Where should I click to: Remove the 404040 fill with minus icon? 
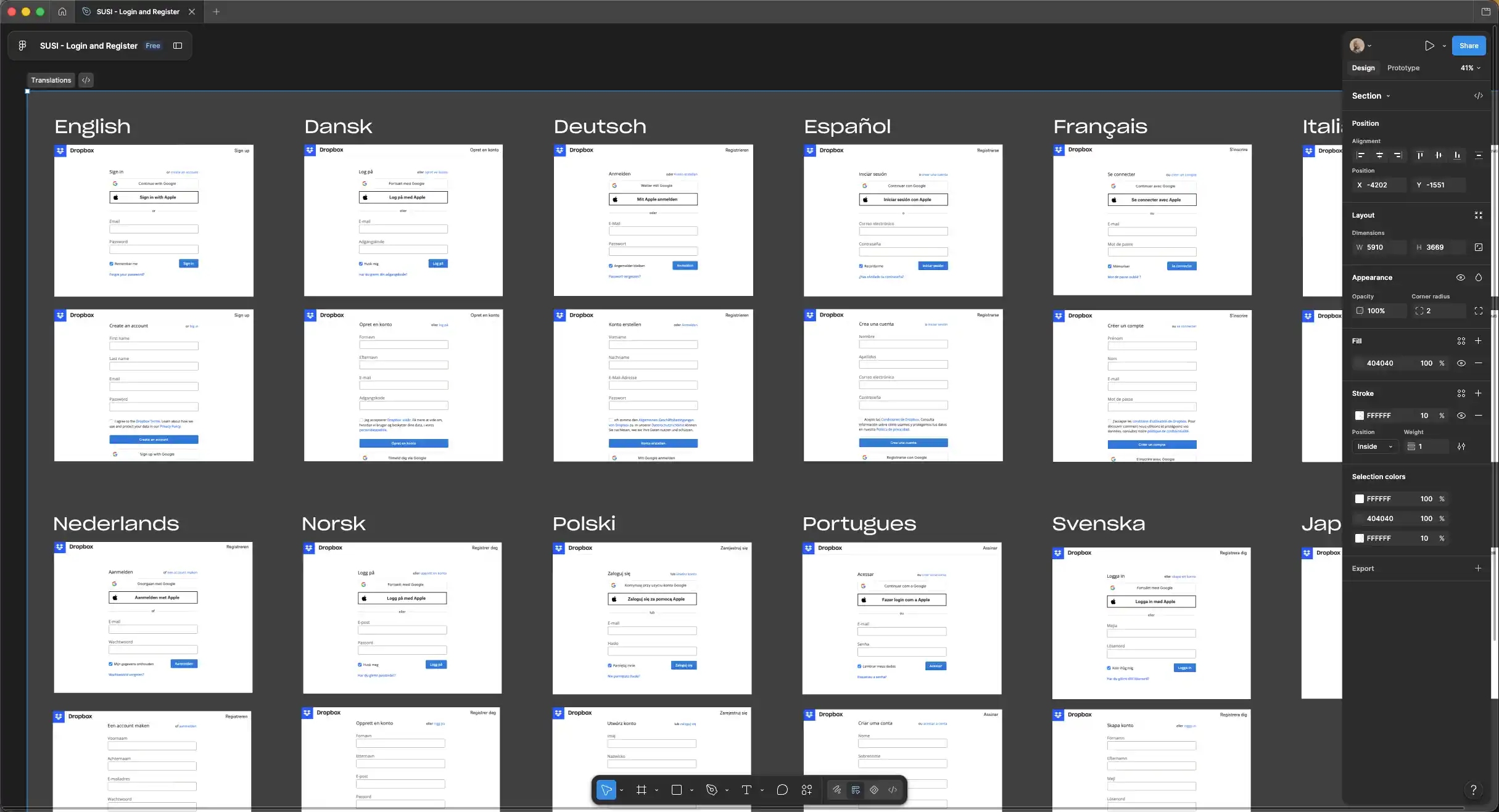[1479, 363]
